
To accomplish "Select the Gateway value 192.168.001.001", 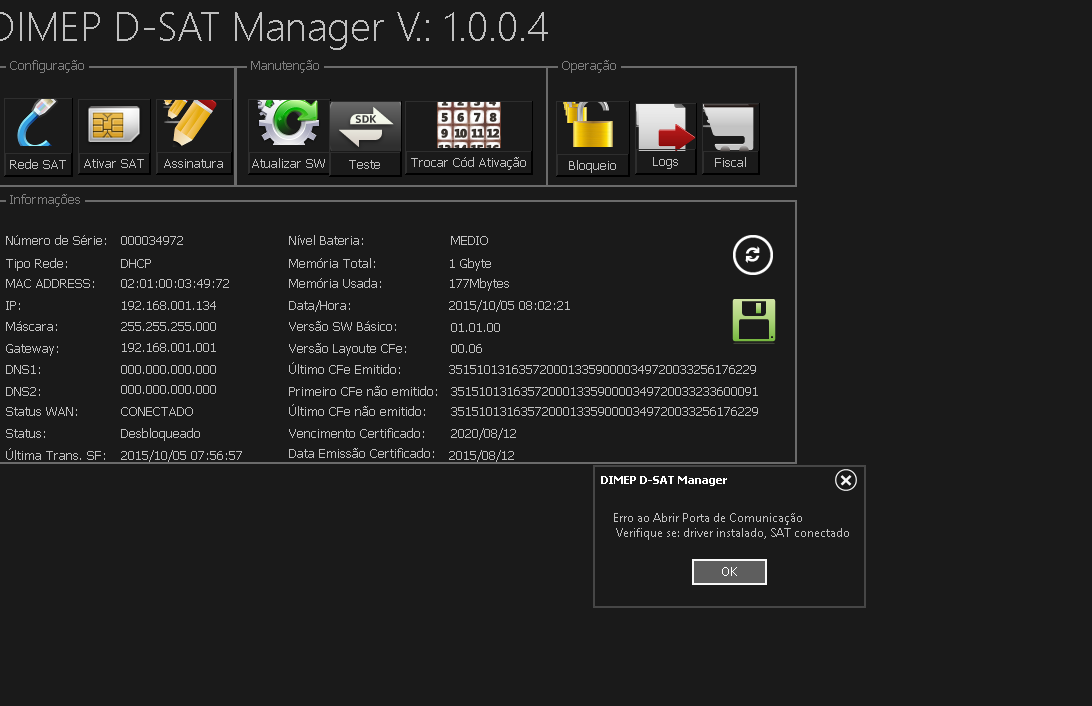I will tap(169, 347).
